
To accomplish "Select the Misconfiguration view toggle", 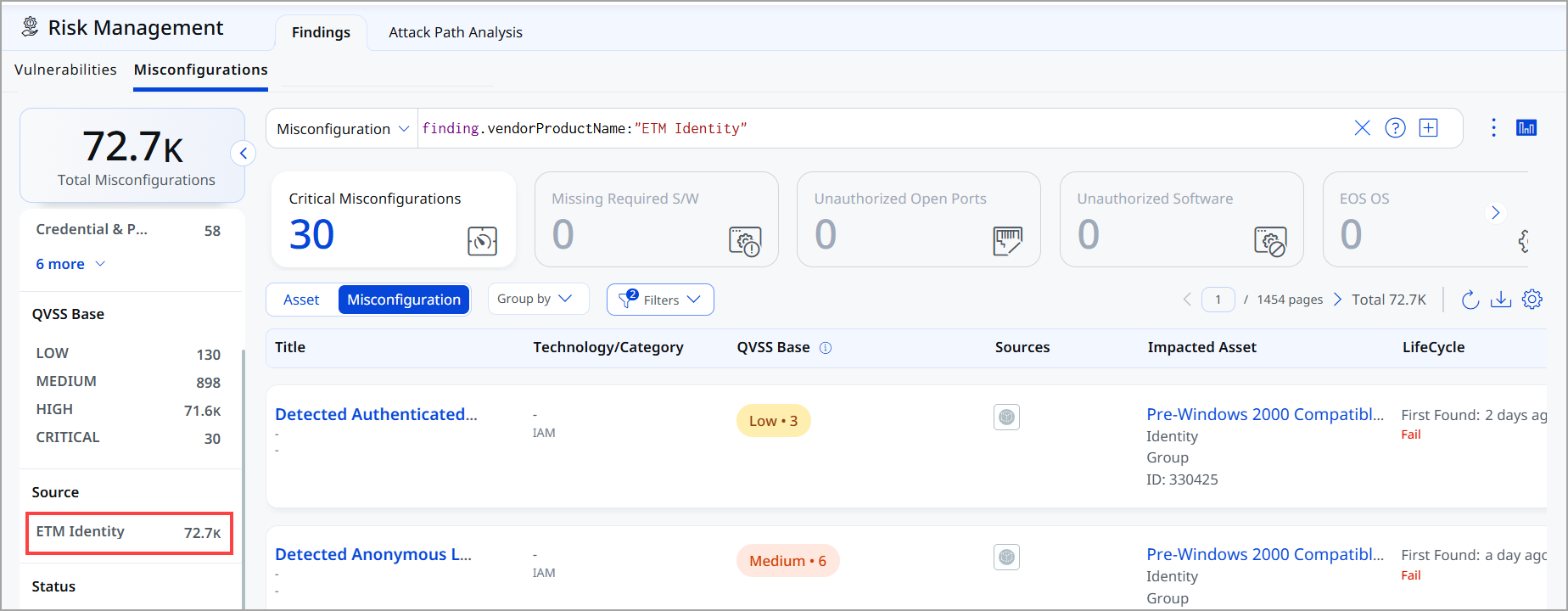I will click(404, 300).
